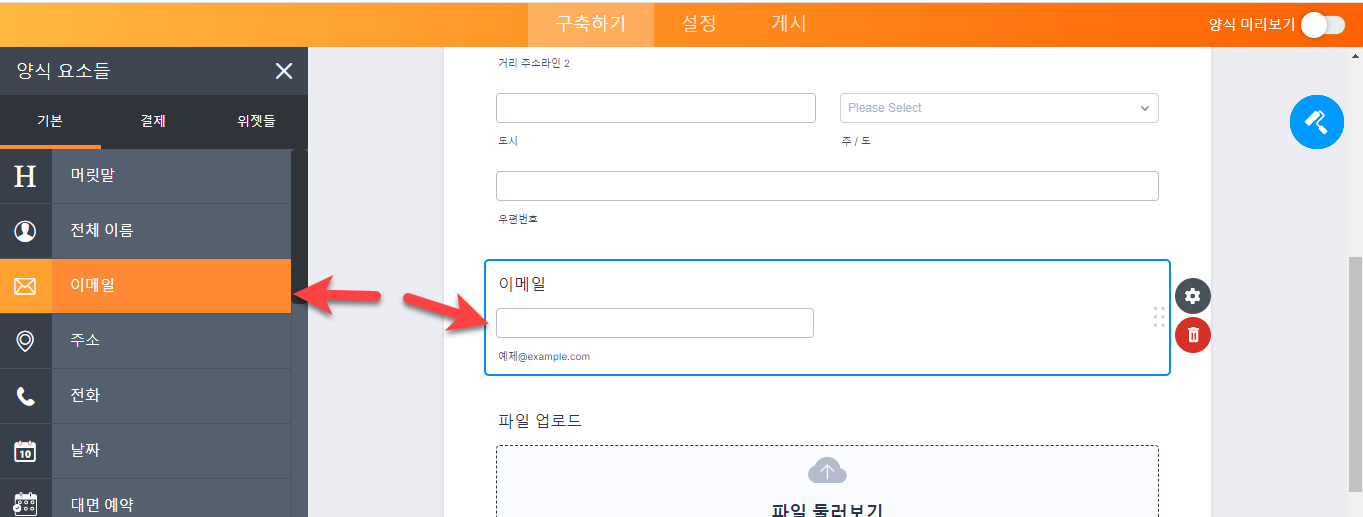Select the 위젯들 elements tab
The width and height of the screenshot is (1363, 517).
pyautogui.click(x=256, y=121)
